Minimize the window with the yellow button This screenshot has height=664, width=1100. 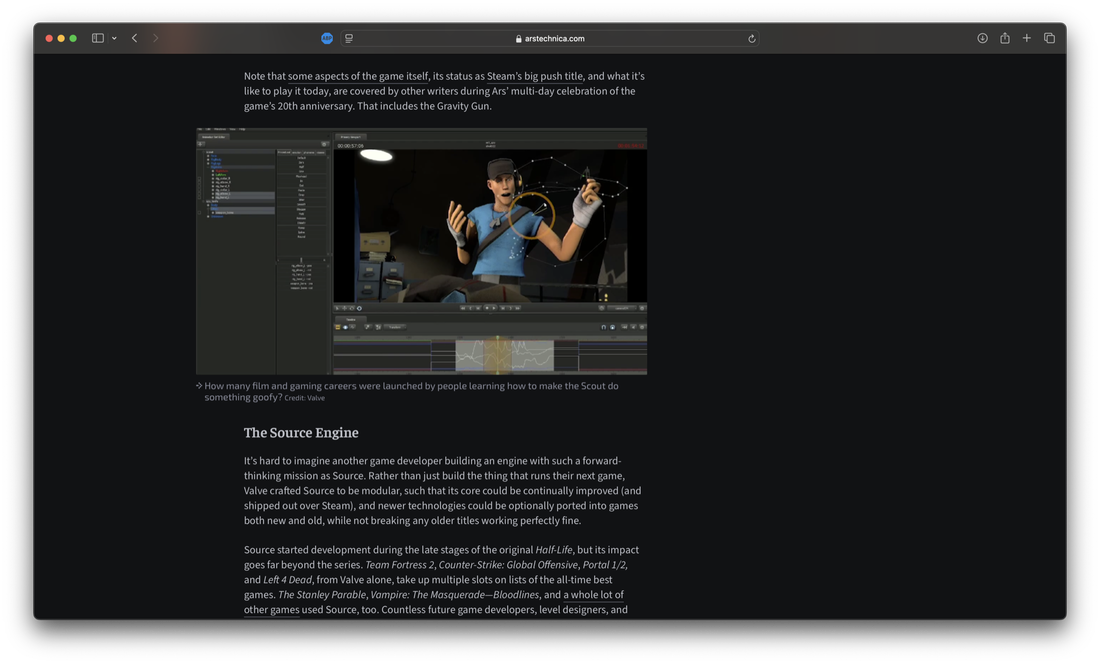61,39
